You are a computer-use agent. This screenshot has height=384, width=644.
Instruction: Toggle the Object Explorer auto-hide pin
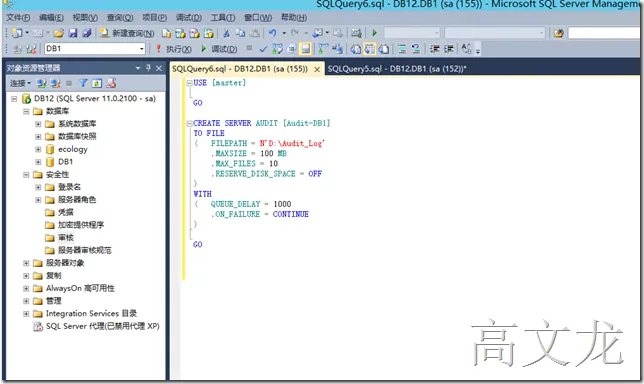click(x=148, y=68)
